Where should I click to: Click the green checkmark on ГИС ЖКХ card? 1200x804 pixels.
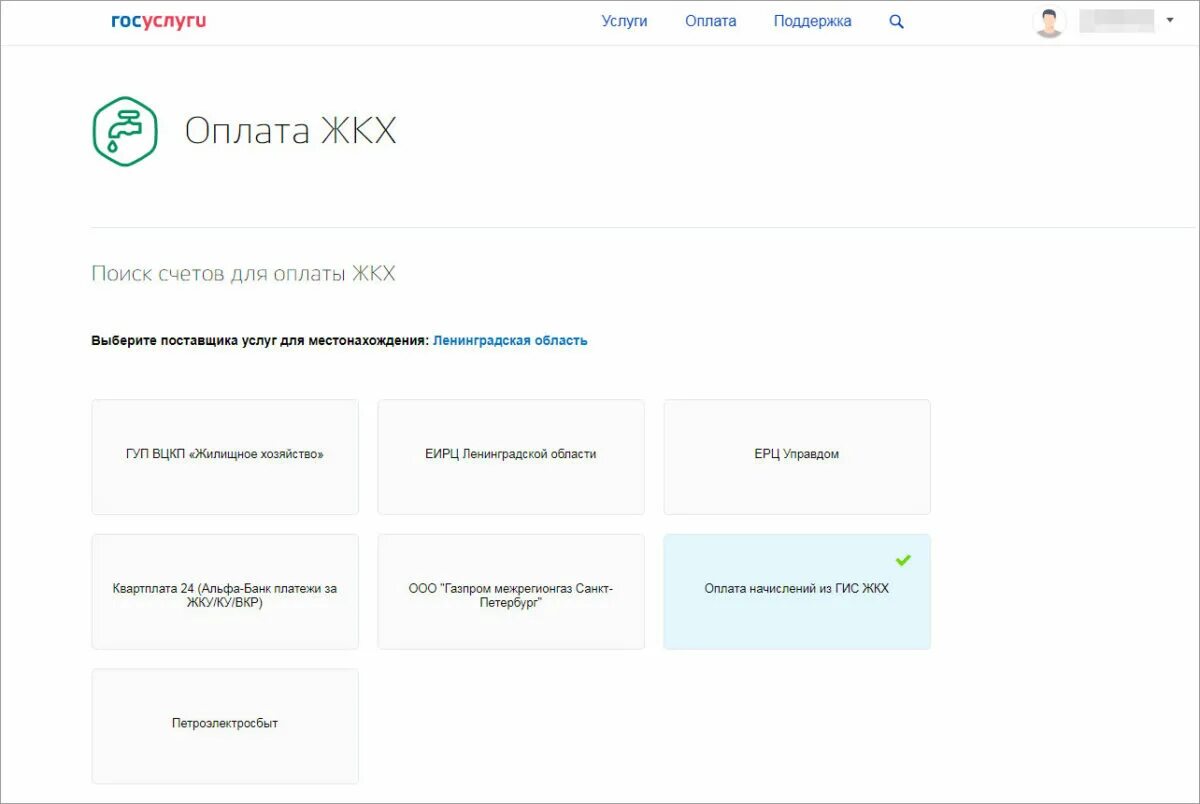903,560
